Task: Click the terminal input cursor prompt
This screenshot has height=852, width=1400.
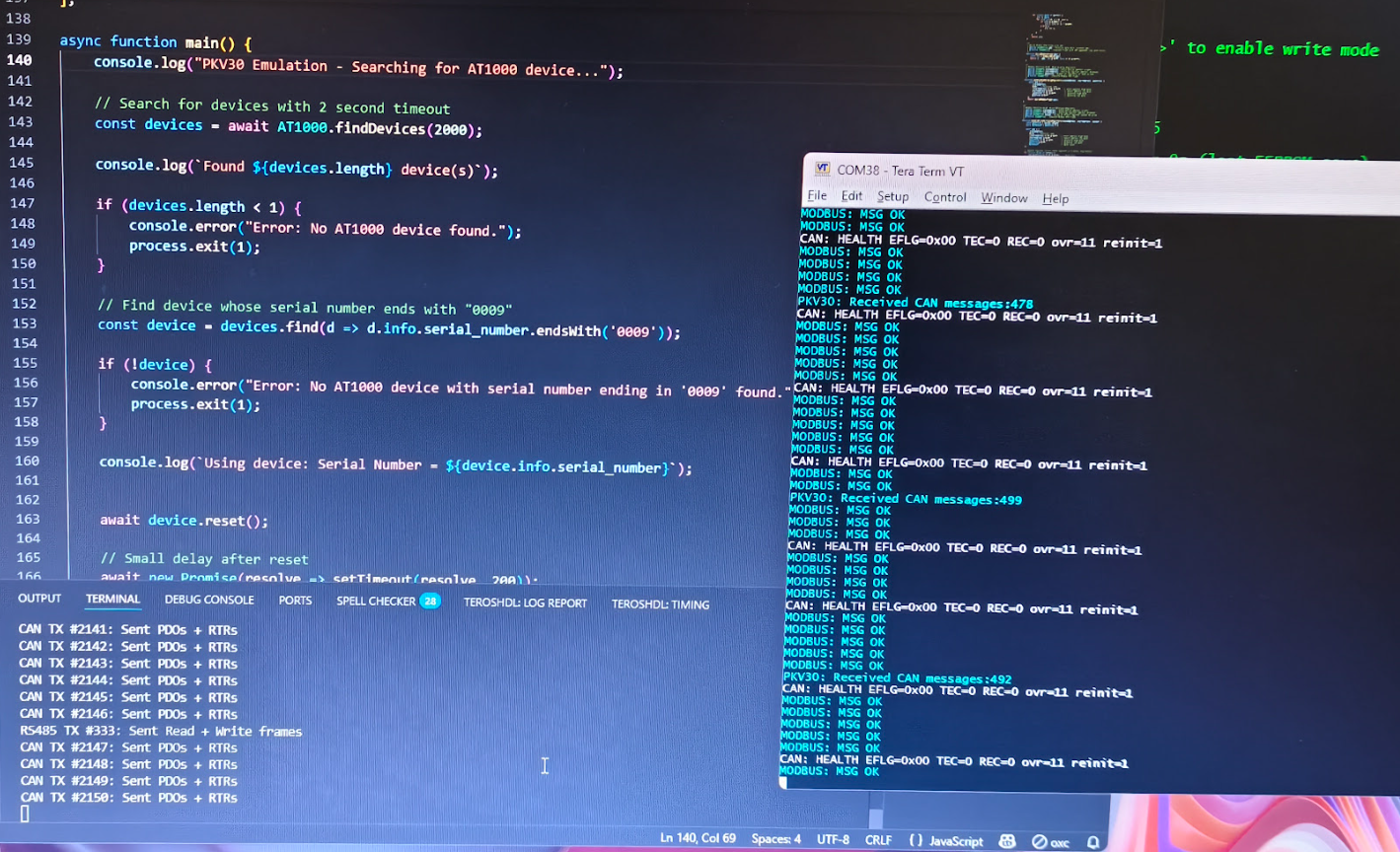Action: point(25,814)
